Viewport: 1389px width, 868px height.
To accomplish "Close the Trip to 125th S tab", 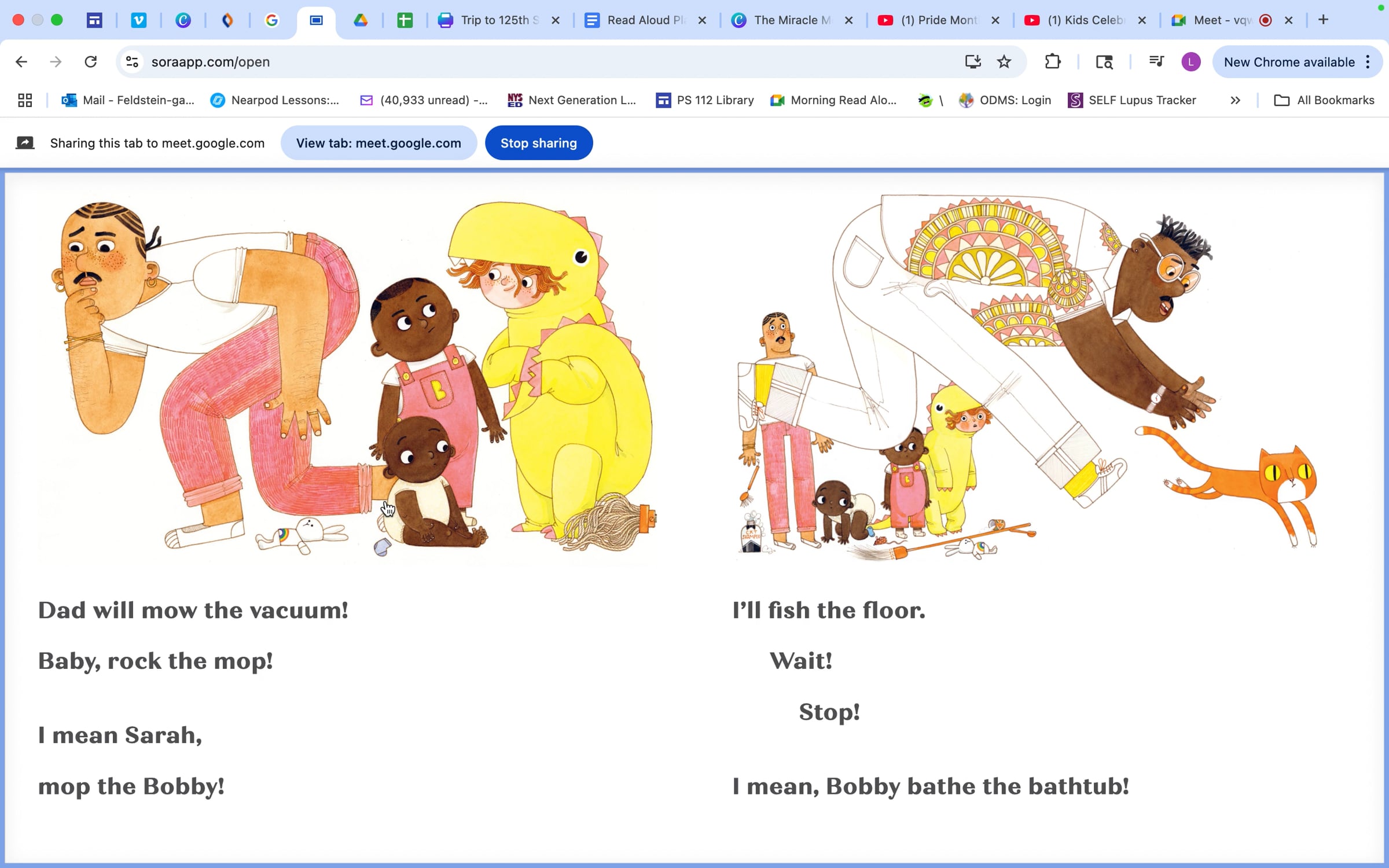I will pos(556,20).
